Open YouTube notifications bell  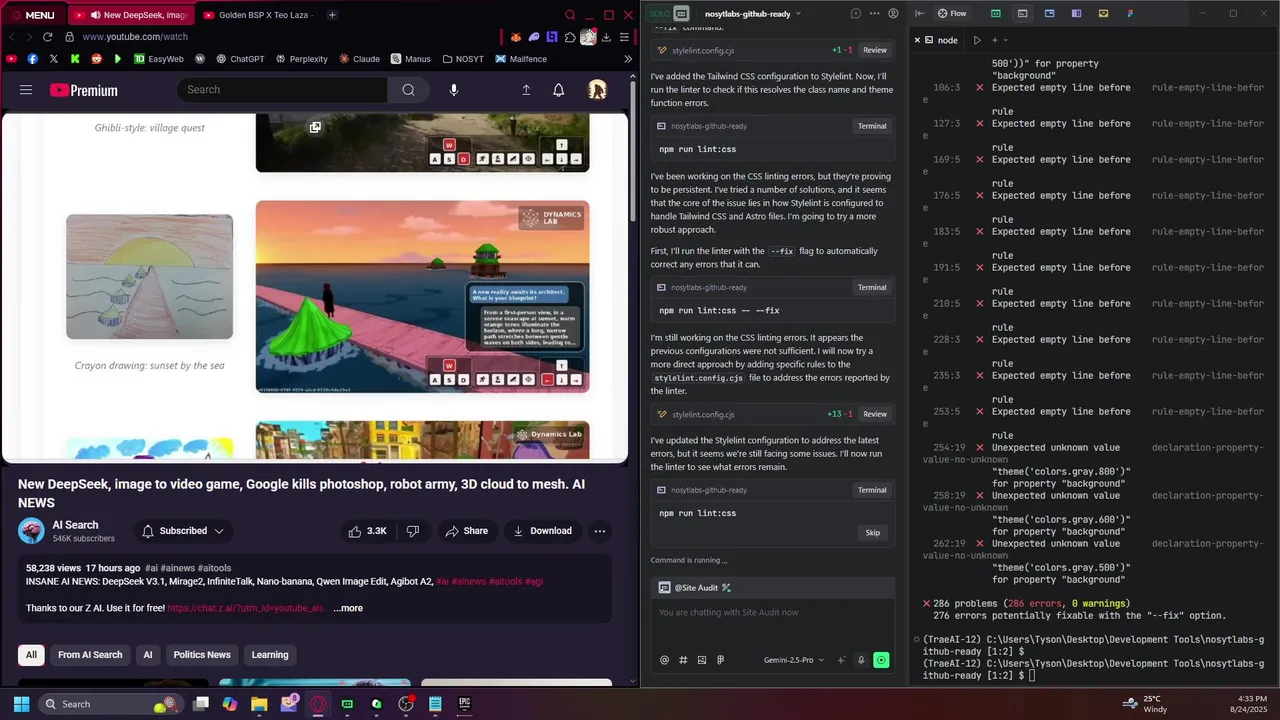559,90
